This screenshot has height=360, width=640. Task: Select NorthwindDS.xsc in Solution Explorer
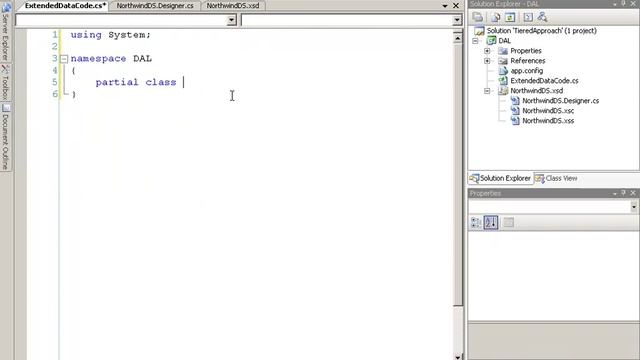[x=548, y=111]
